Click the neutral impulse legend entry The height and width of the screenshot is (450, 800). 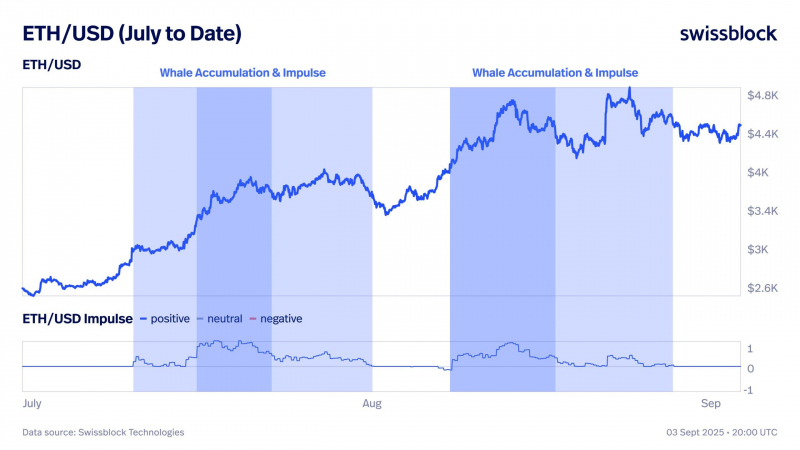(220, 319)
